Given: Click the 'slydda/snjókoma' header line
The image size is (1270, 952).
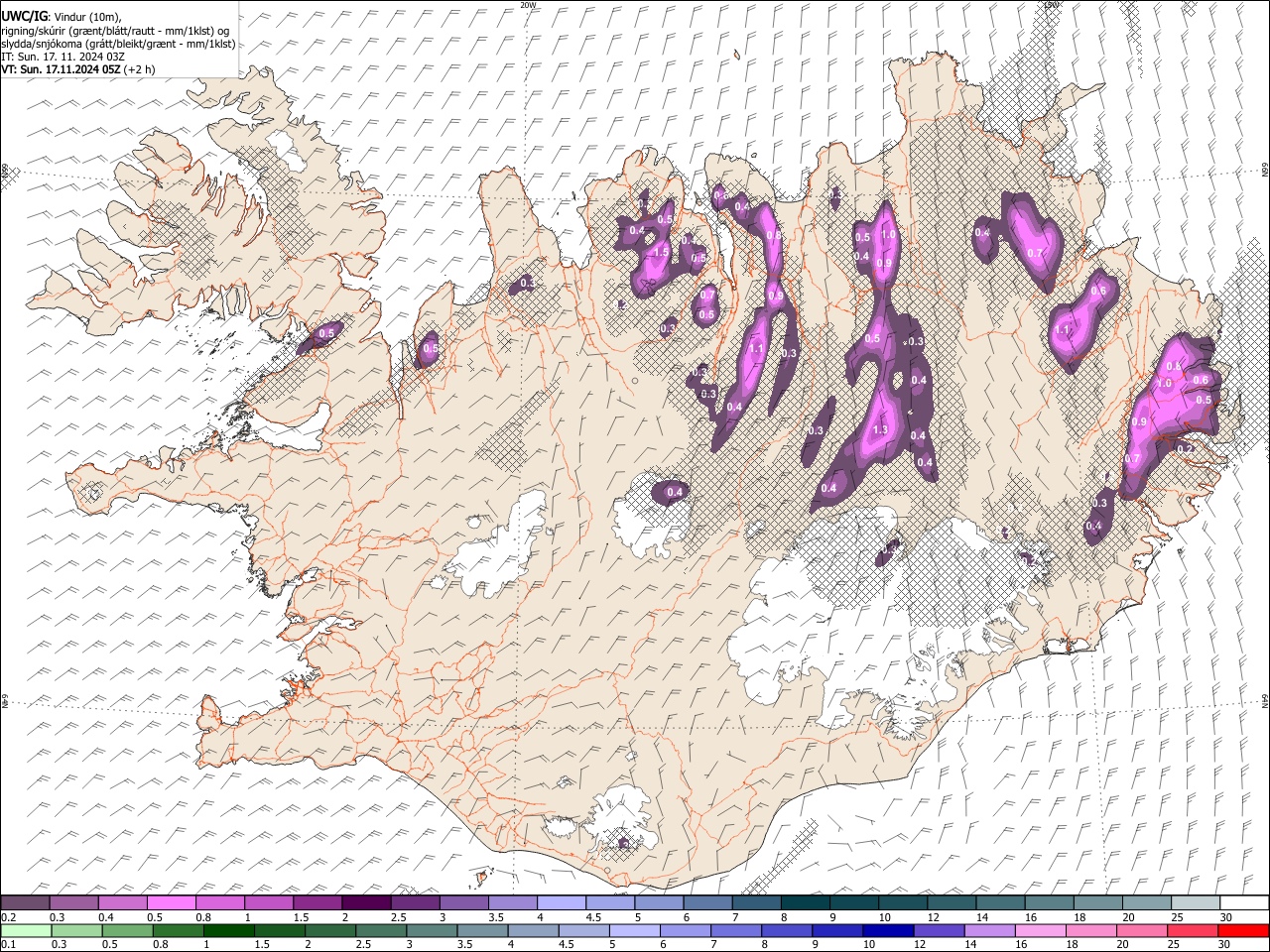Looking at the screenshot, I should coord(118,44).
